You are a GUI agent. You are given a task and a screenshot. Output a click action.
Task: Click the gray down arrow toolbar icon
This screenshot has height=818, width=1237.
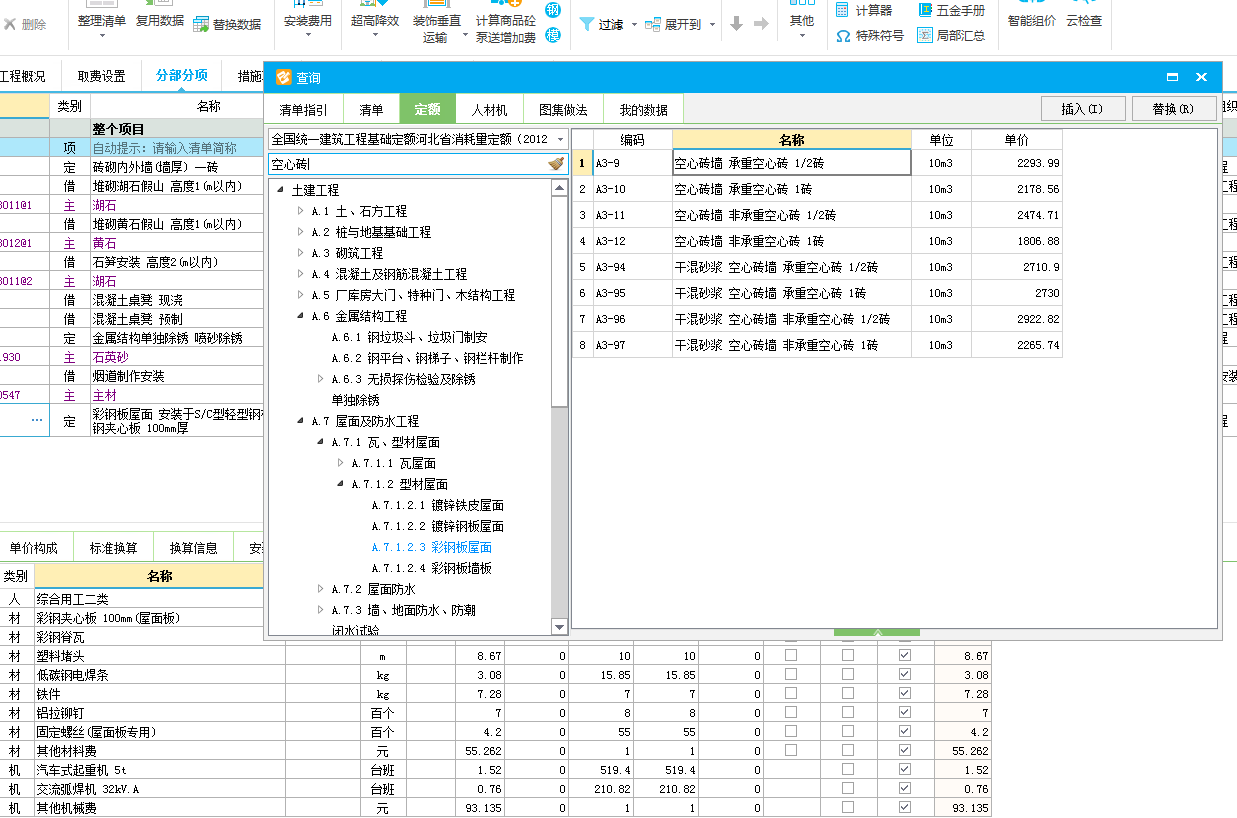(x=736, y=24)
